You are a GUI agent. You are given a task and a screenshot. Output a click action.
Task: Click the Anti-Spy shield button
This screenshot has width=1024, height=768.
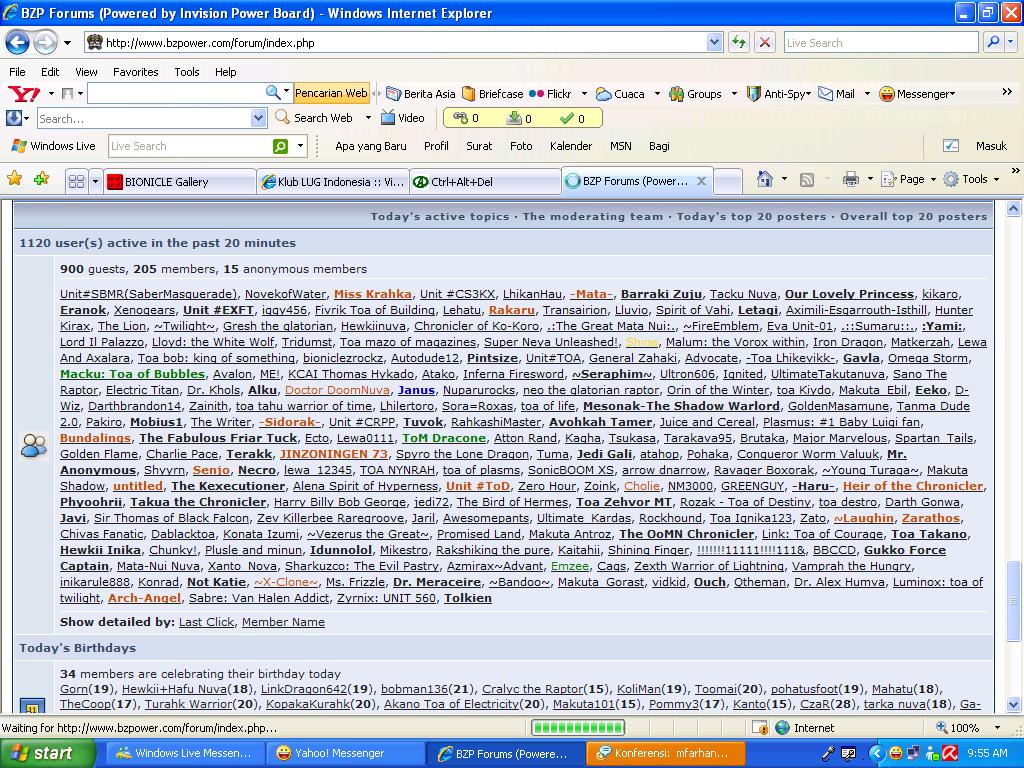pyautogui.click(x=778, y=93)
